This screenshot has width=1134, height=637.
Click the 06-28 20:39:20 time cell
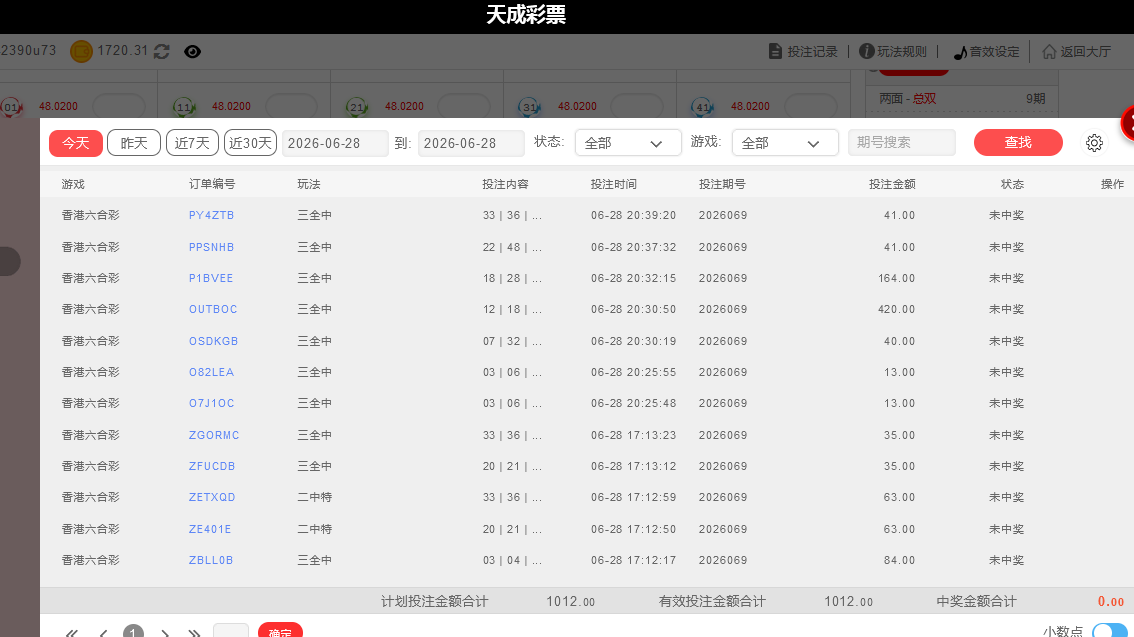pos(634,215)
